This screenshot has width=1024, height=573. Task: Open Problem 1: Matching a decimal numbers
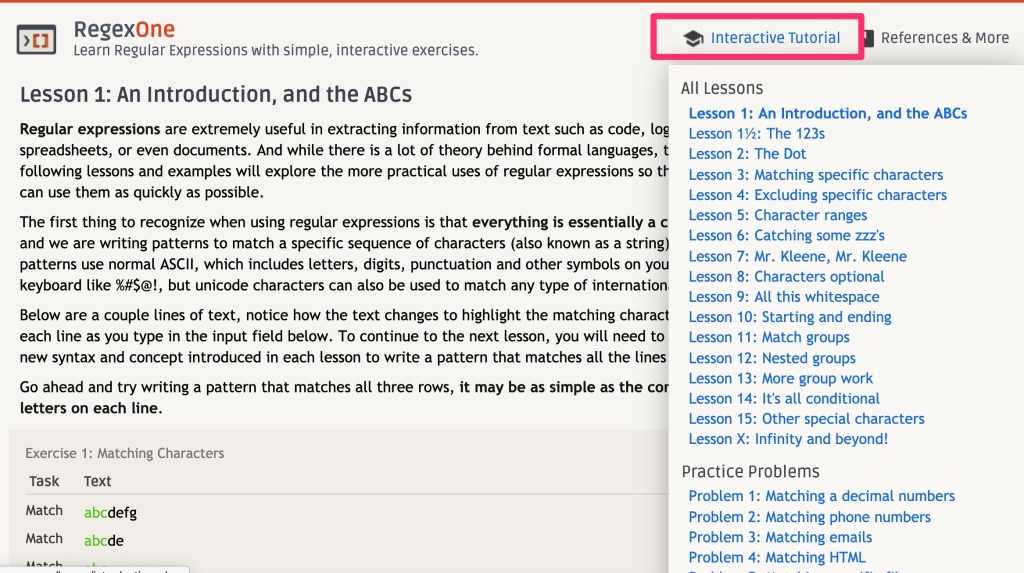821,496
